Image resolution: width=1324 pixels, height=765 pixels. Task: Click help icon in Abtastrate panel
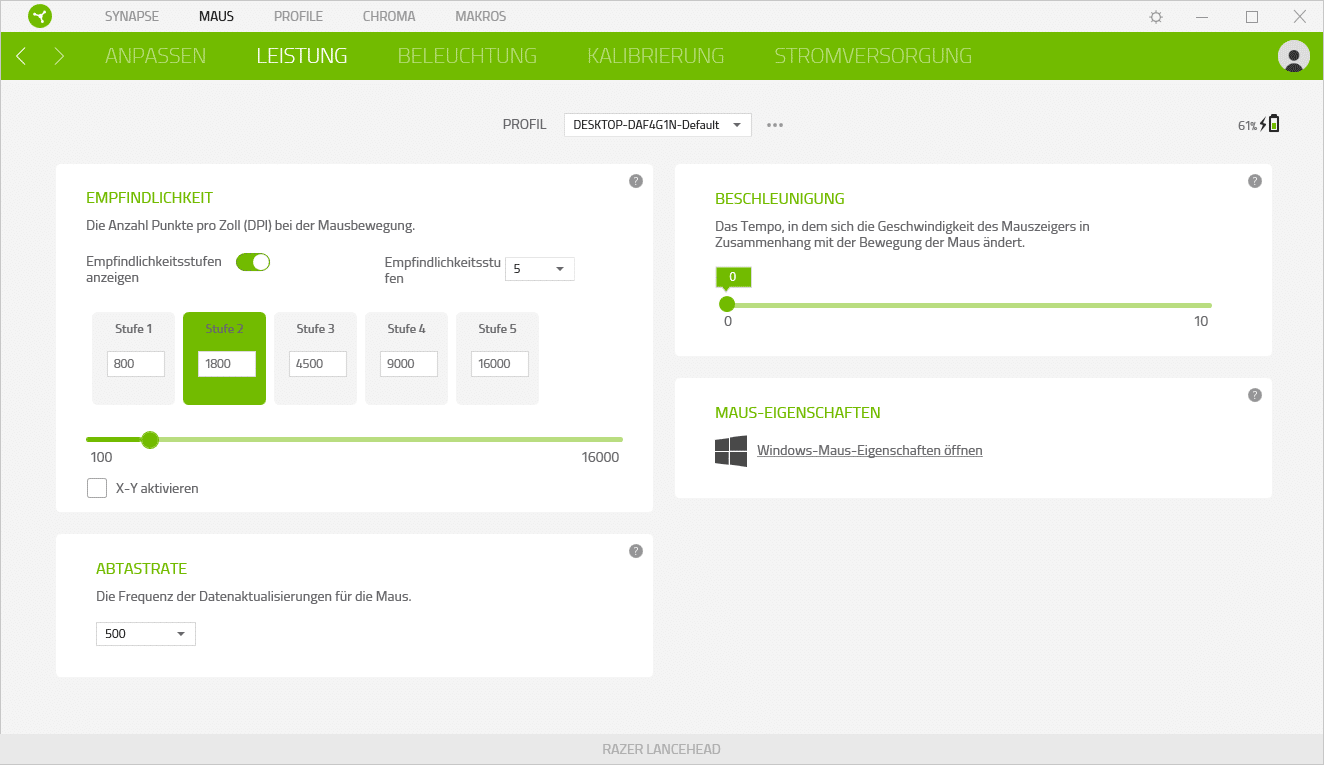pos(635,551)
